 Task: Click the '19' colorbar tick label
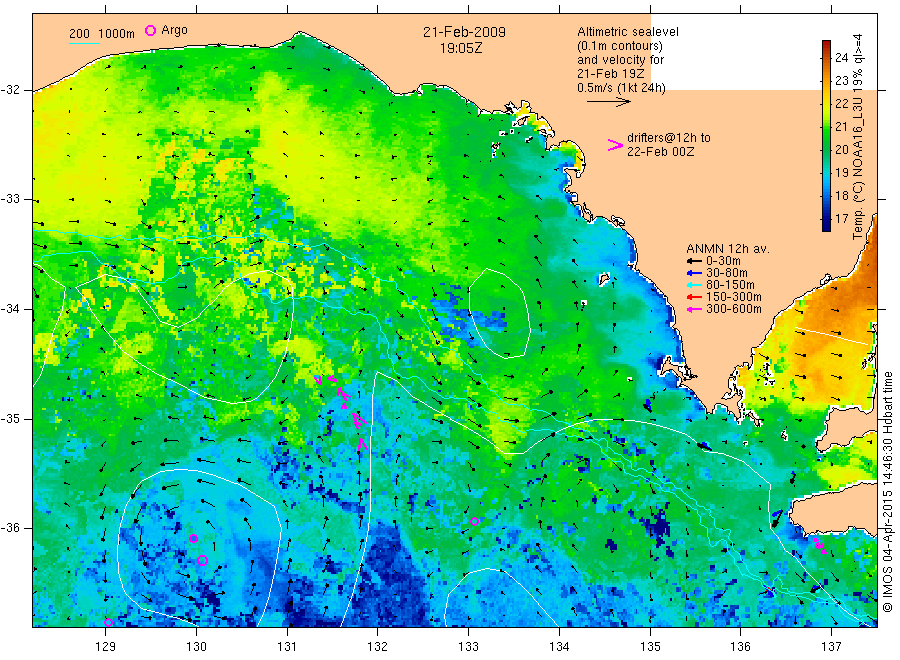[841, 172]
